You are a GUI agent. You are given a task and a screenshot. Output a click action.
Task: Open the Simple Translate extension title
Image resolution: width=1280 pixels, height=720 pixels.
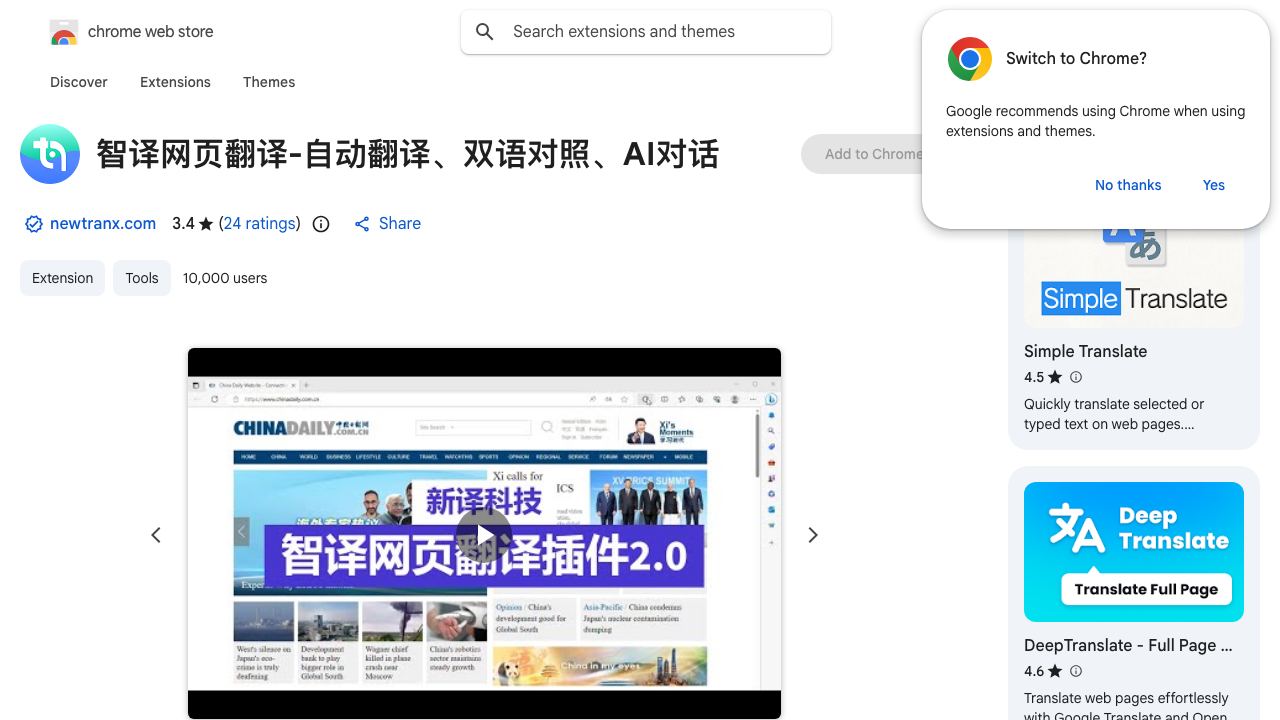pos(1085,351)
